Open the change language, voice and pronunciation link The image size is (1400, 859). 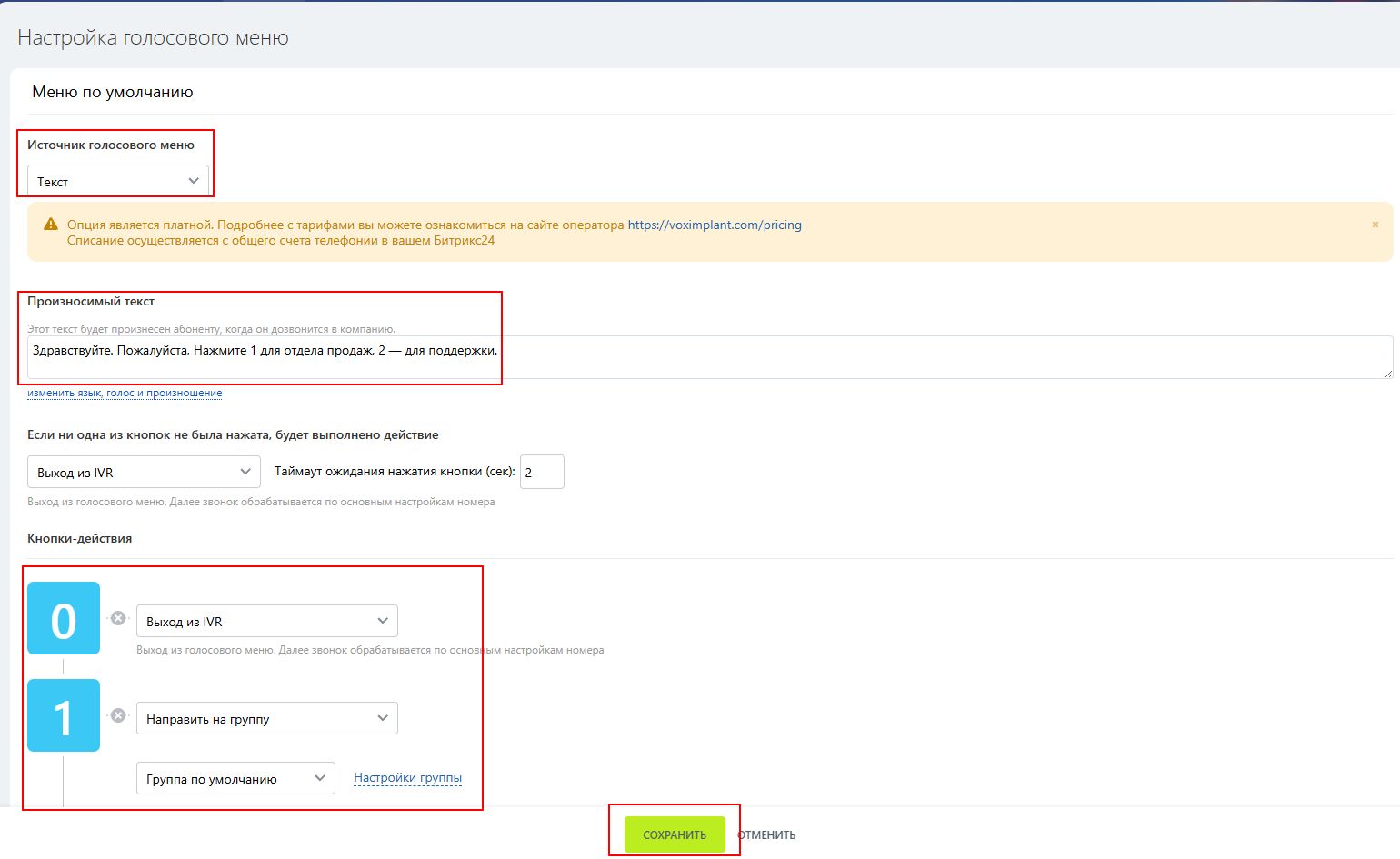point(125,393)
